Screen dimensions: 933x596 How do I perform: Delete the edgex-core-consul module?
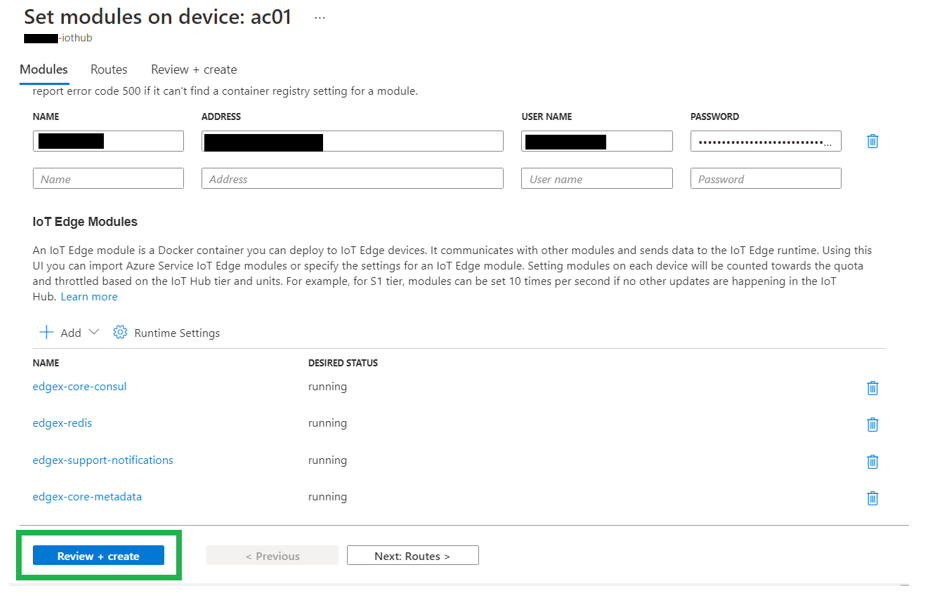point(872,388)
